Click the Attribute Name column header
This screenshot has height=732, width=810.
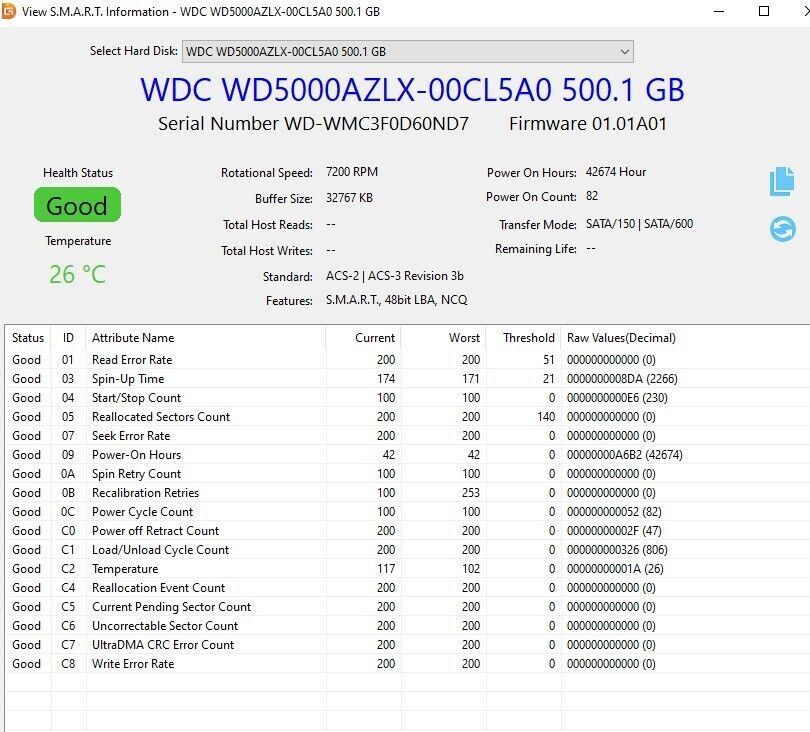[206, 338]
